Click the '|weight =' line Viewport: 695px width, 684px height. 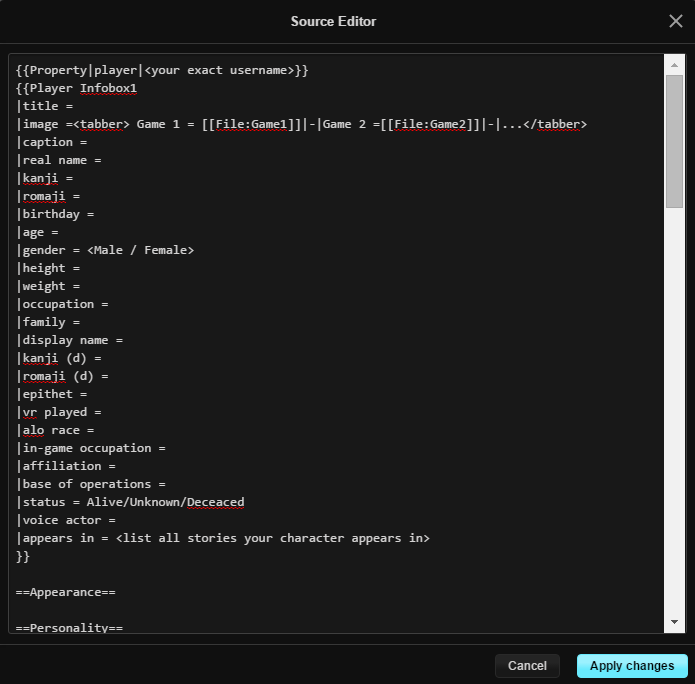[x=48, y=286]
